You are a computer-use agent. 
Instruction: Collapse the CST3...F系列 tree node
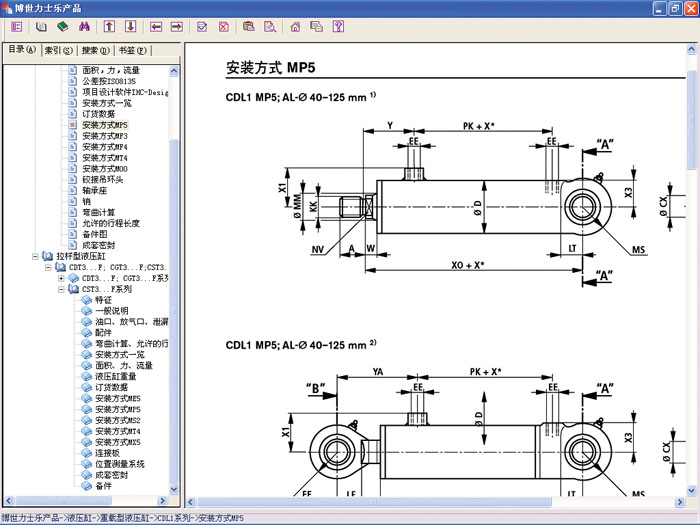click(61, 289)
